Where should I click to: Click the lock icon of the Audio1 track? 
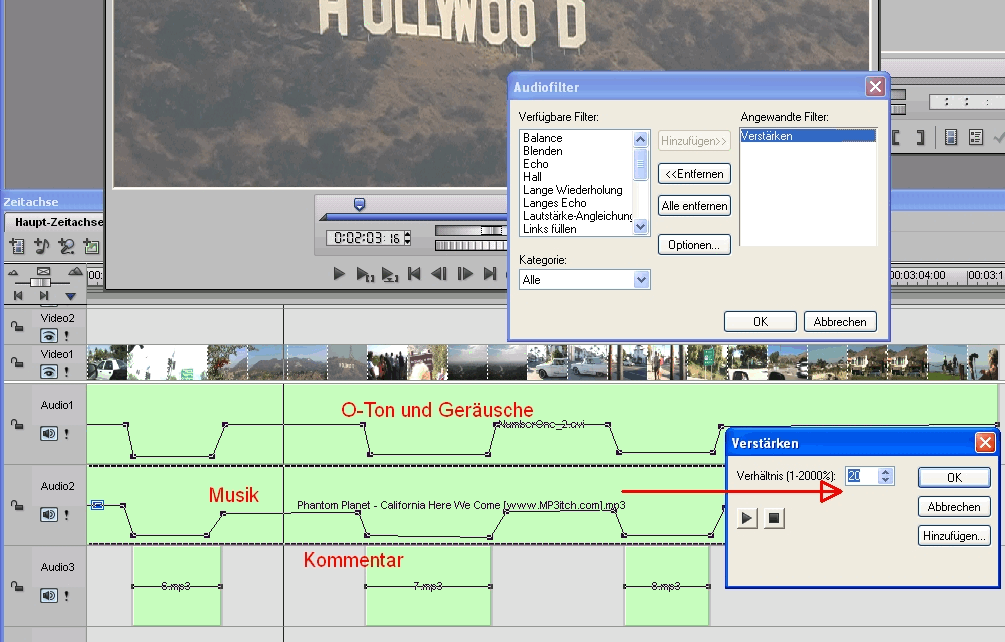click(17, 425)
